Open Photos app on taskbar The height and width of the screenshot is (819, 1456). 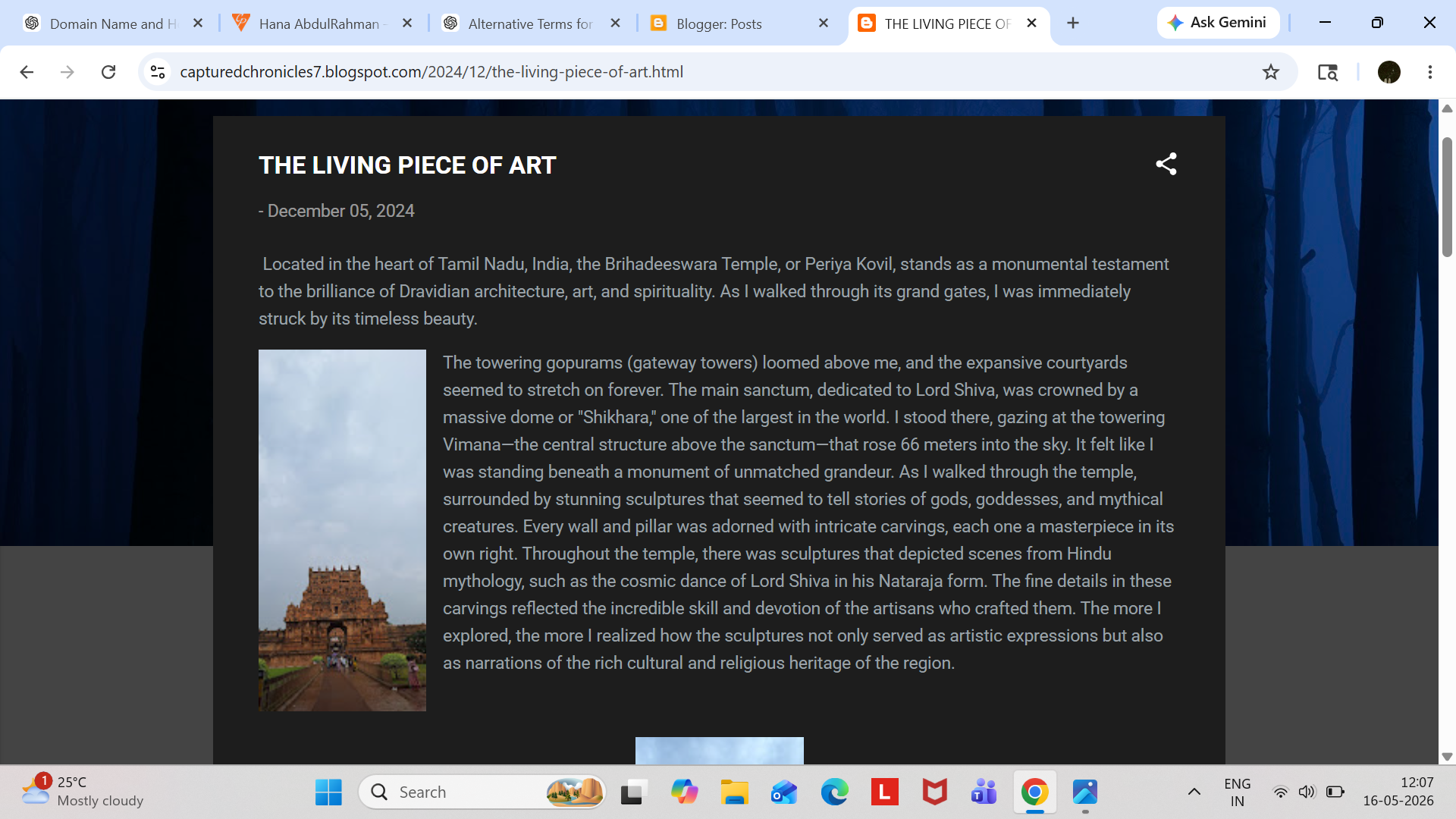point(1085,792)
